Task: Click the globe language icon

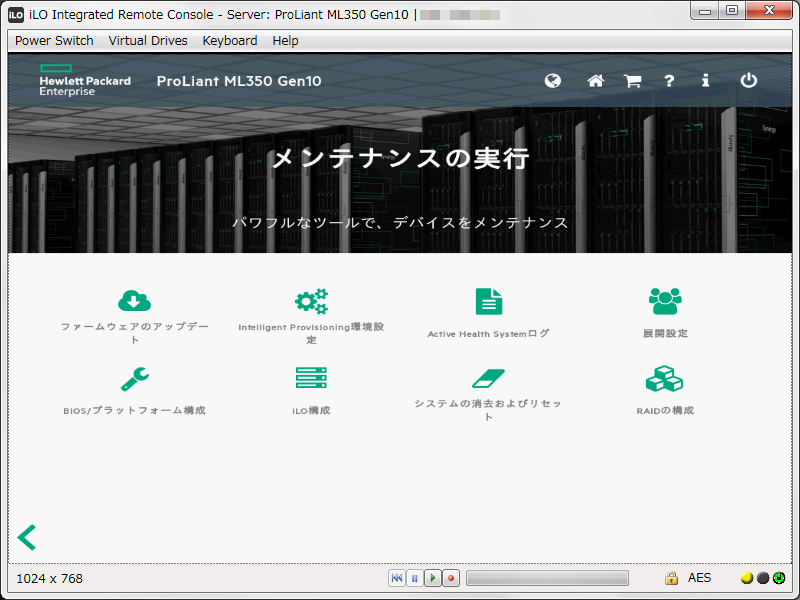Action: [553, 81]
